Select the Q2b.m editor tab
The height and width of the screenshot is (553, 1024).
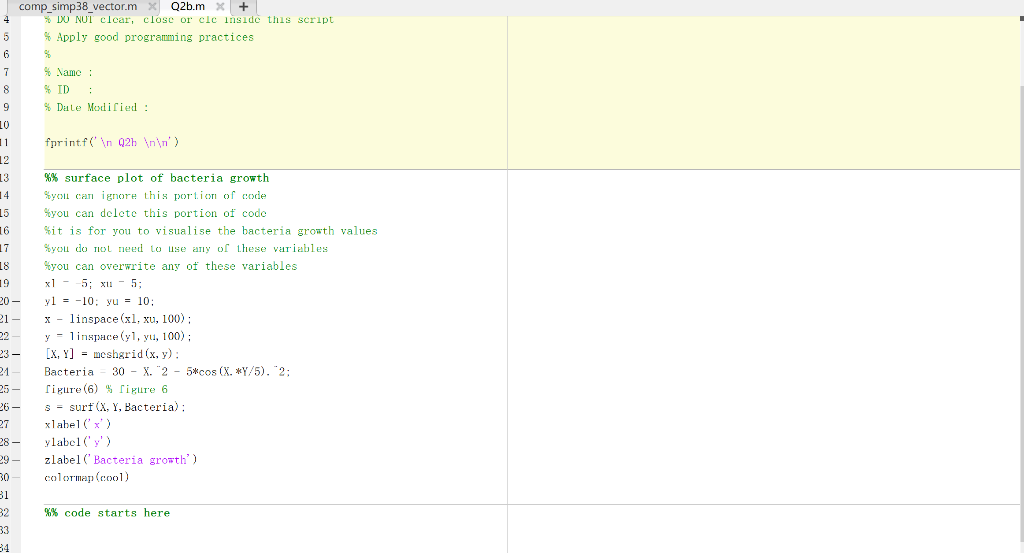pos(187,7)
